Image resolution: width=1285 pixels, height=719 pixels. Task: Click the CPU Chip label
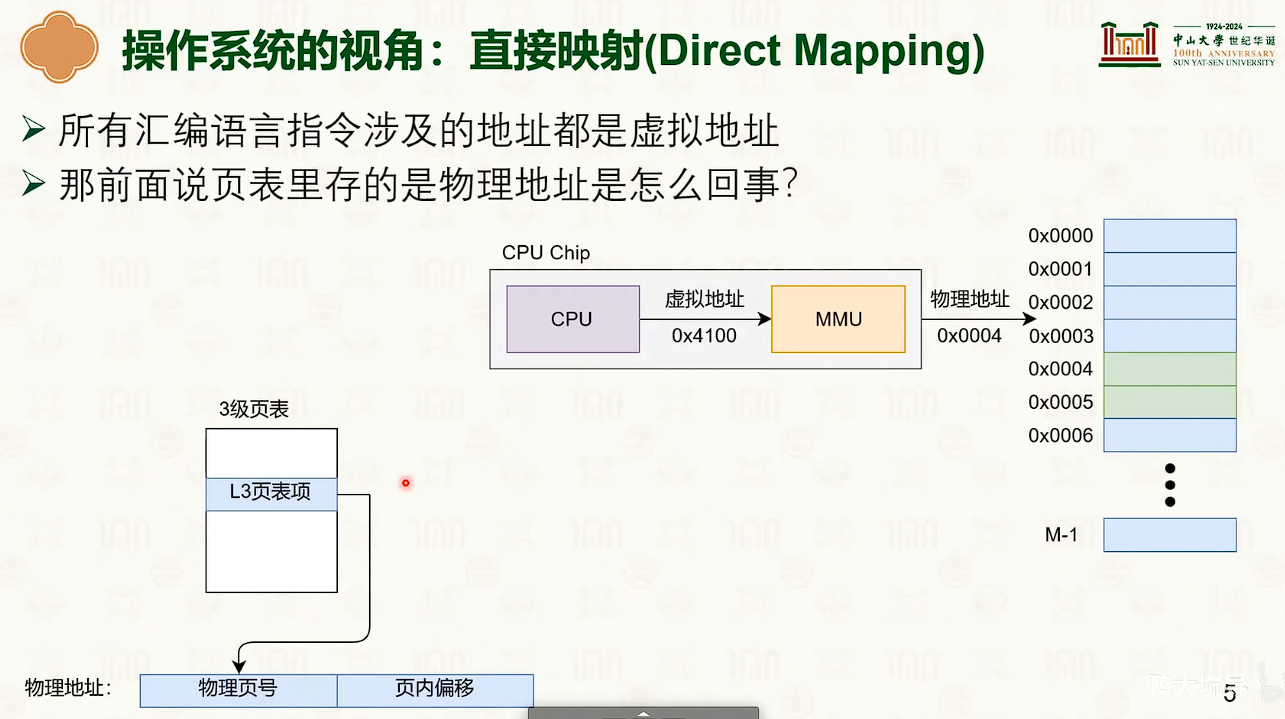point(546,253)
